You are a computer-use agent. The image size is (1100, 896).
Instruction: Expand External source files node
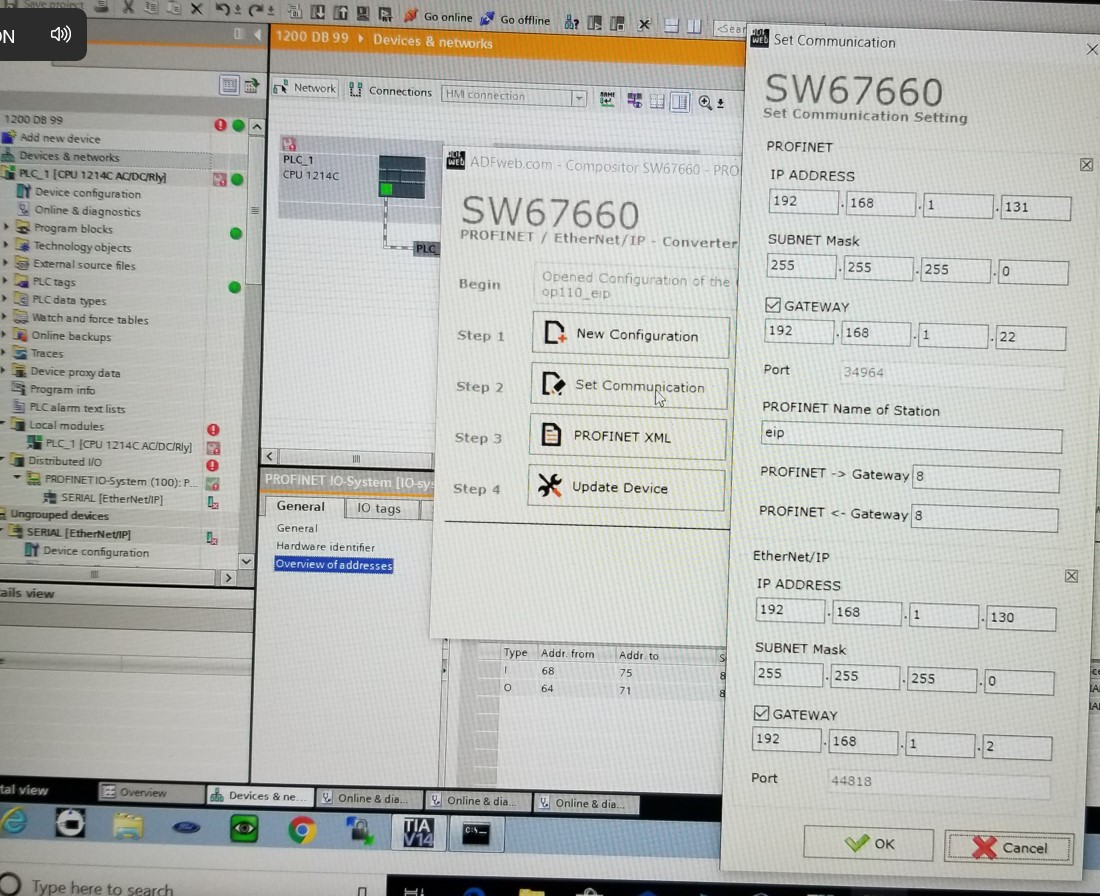tap(6, 262)
